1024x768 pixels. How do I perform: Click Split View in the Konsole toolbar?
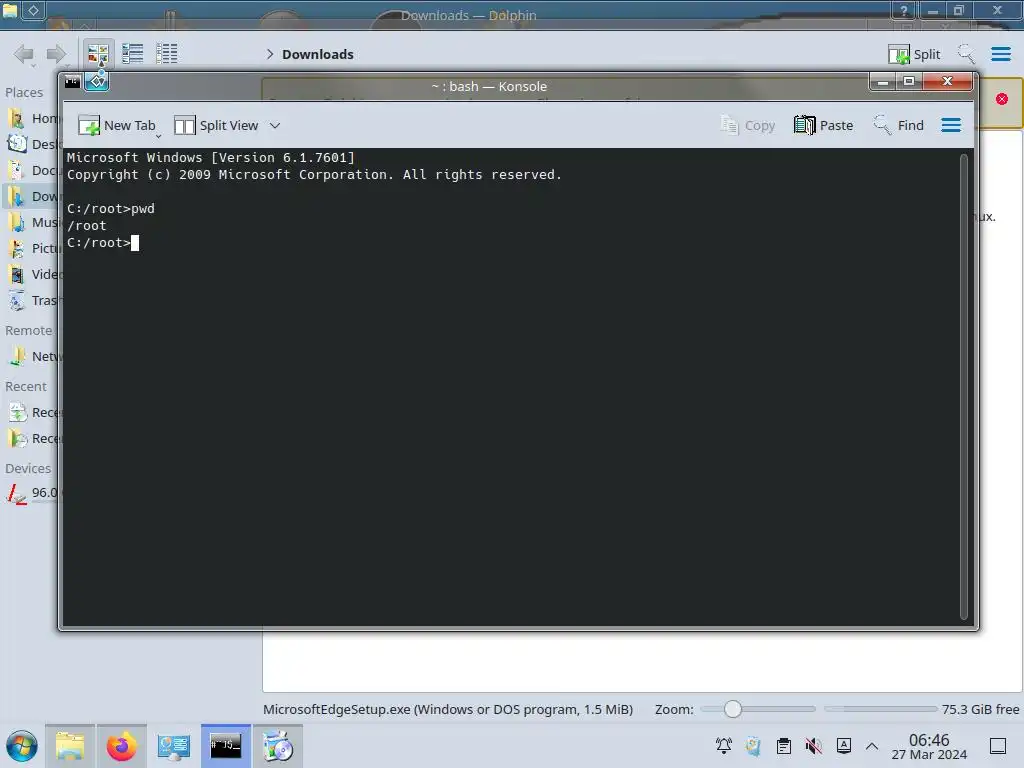point(216,125)
